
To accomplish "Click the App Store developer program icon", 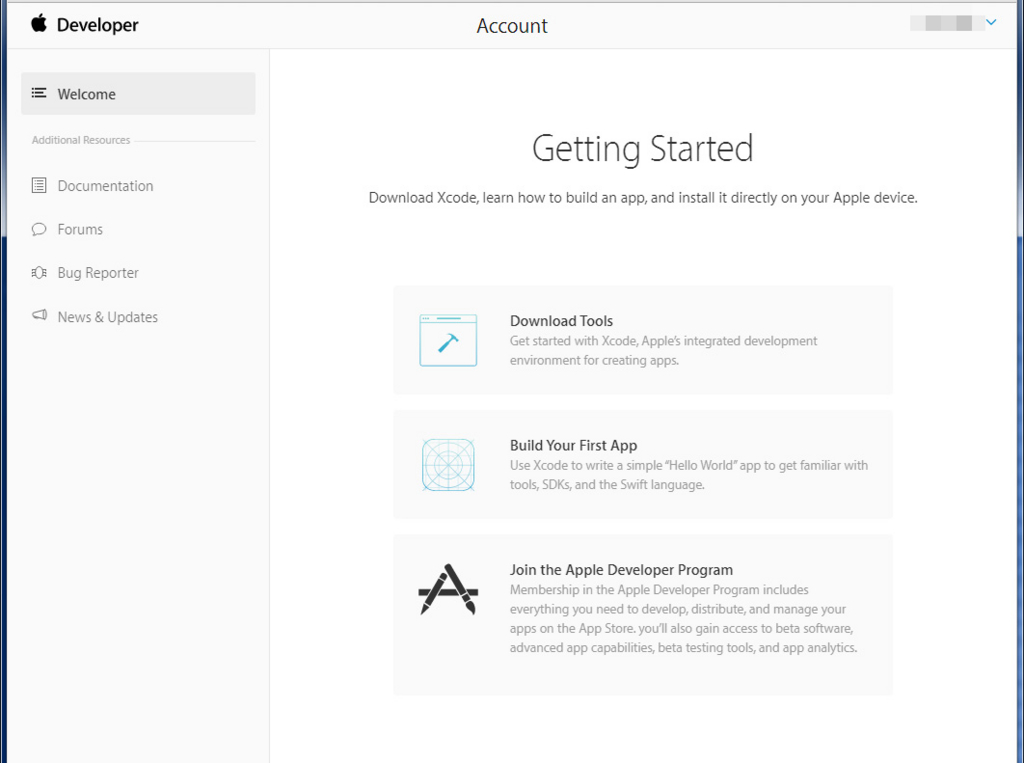I will point(448,589).
